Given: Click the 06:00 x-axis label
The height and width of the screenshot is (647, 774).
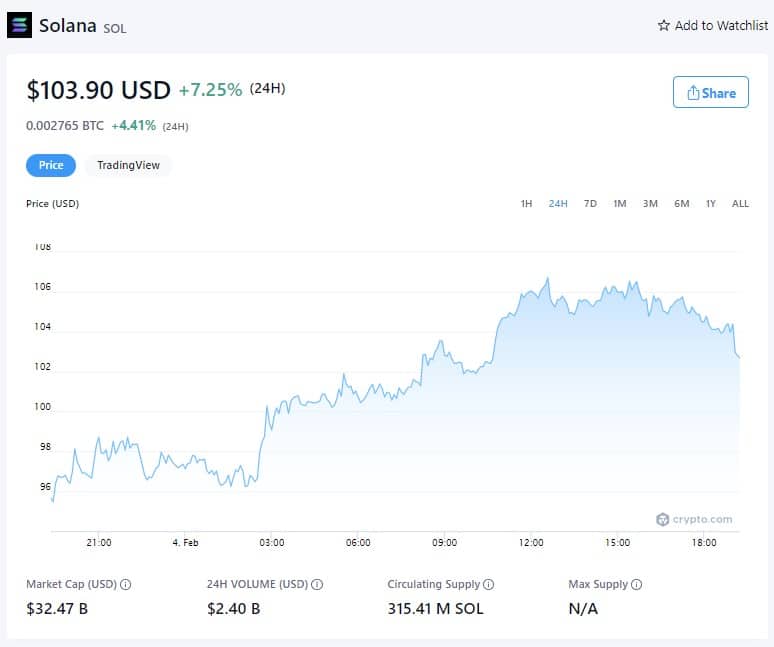Looking at the screenshot, I should (x=358, y=543).
